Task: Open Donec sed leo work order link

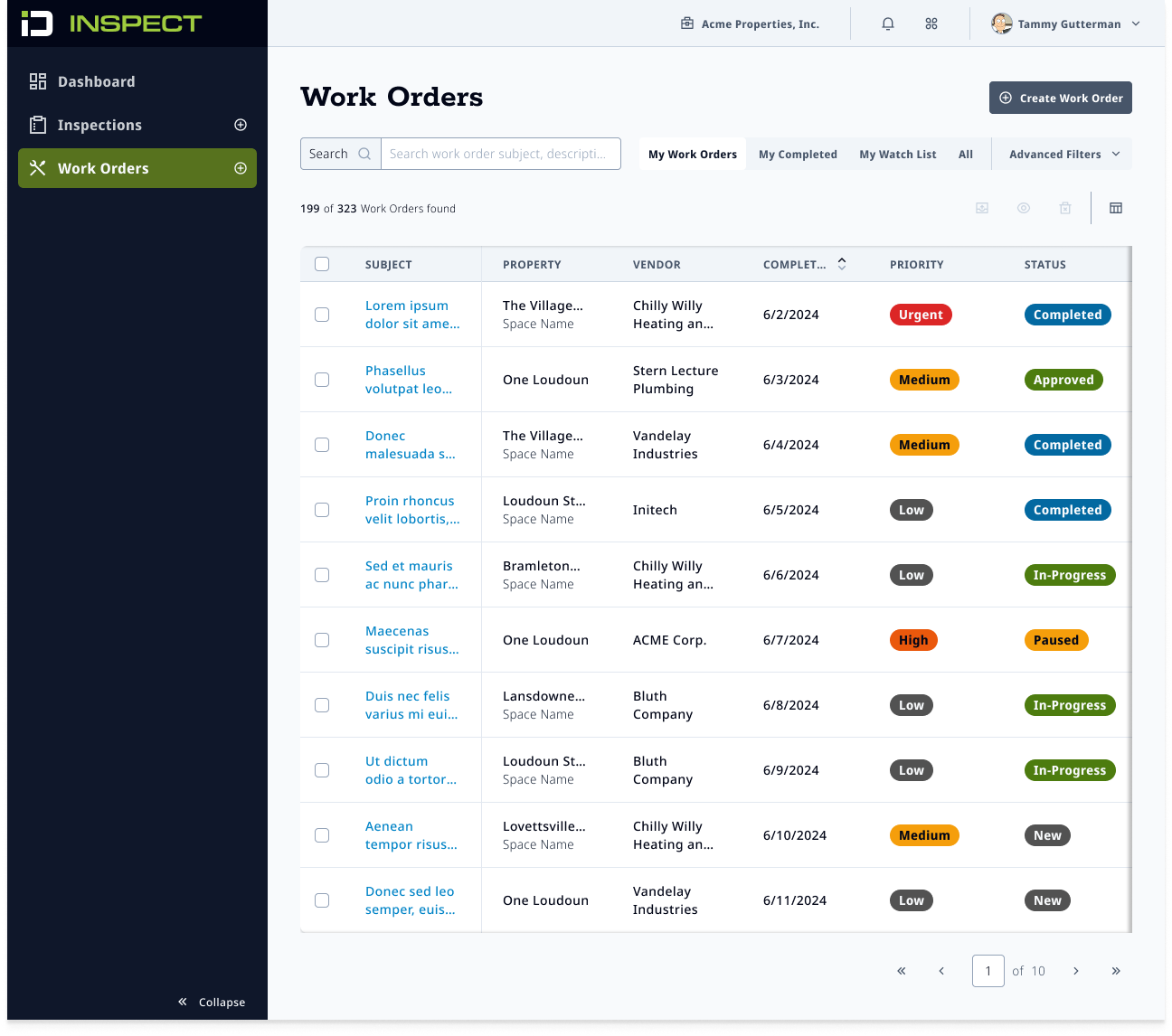Action: tap(411, 900)
